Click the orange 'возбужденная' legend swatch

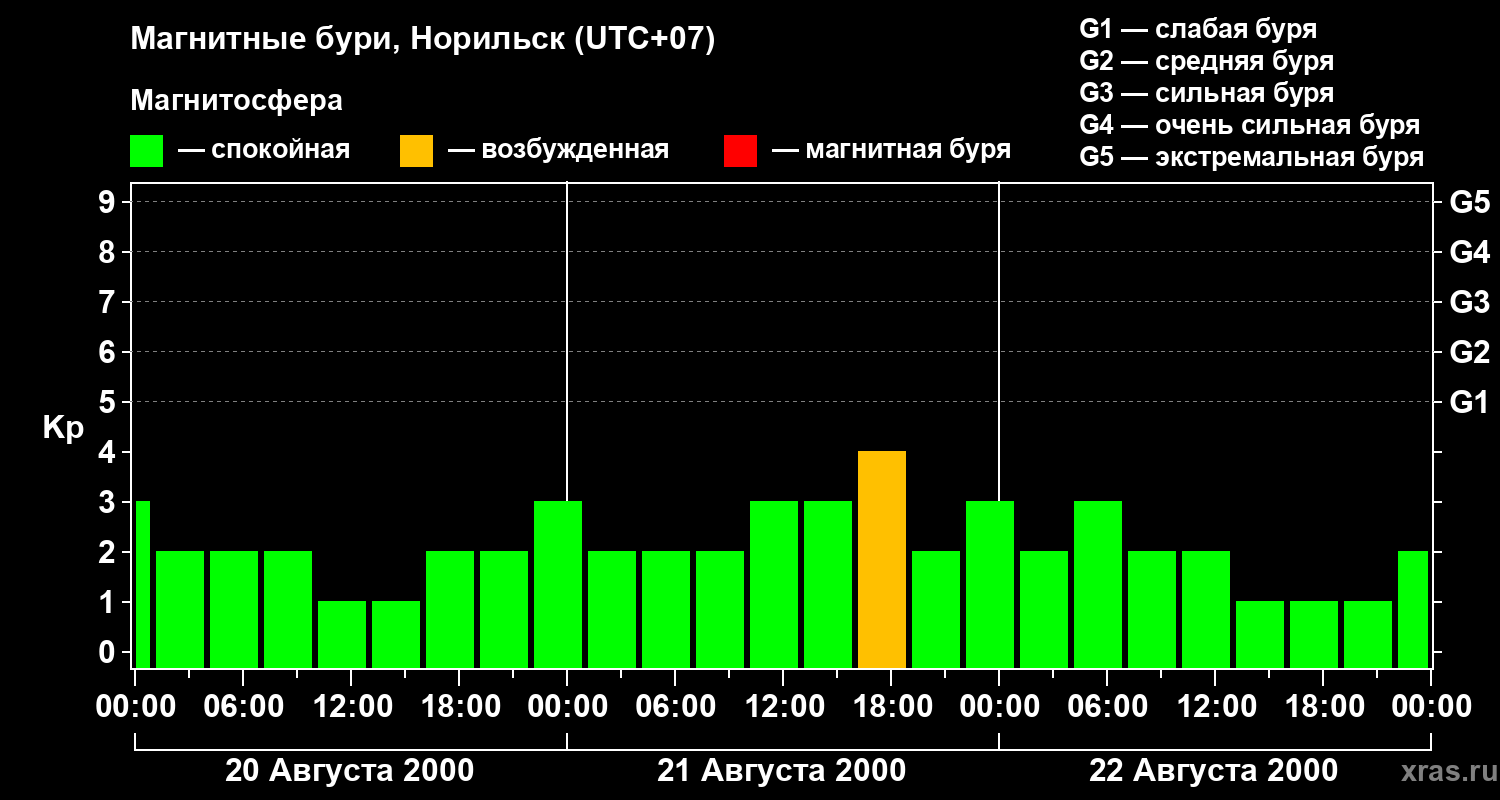click(x=416, y=151)
